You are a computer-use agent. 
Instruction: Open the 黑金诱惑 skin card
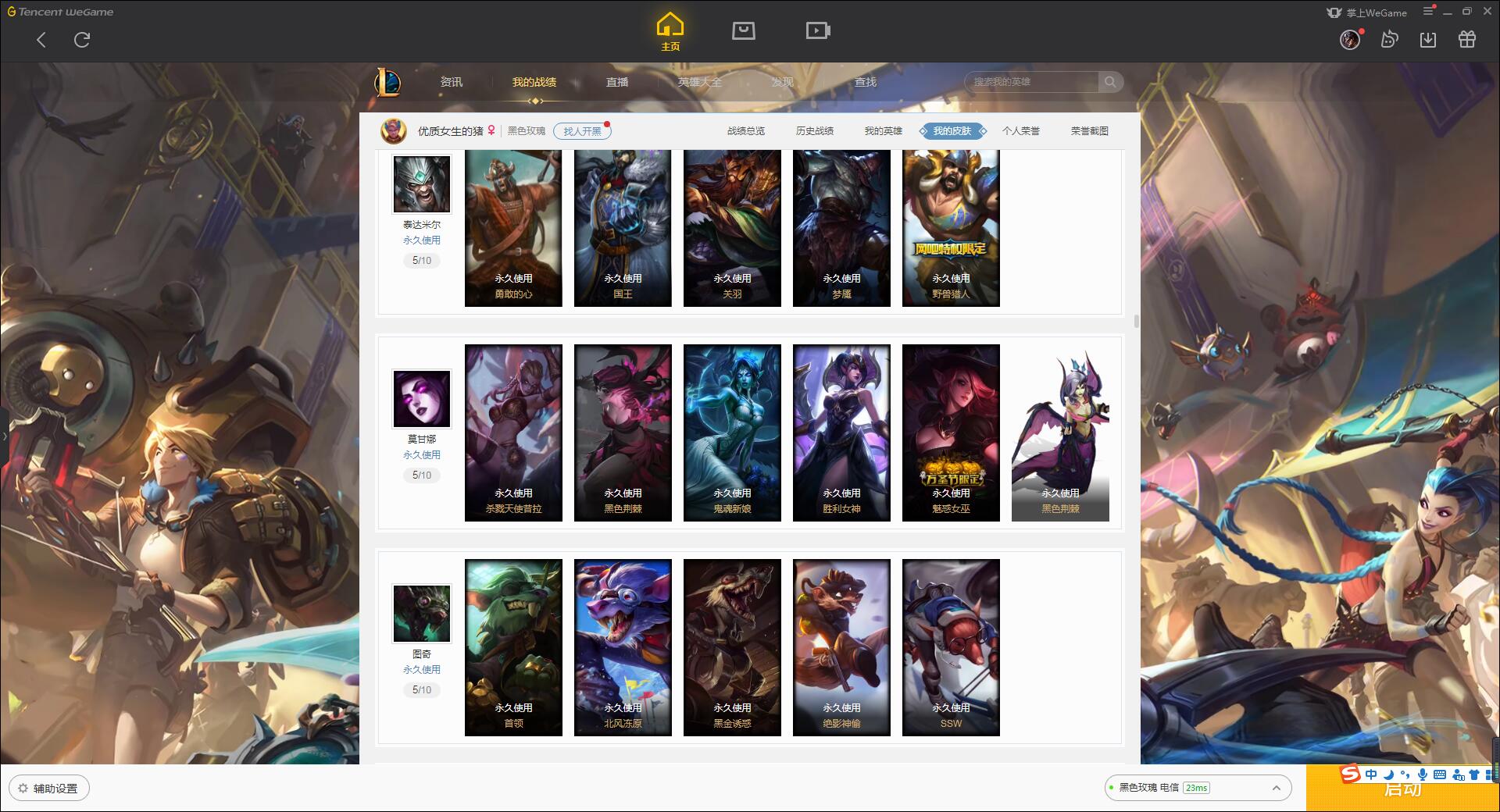[732, 648]
